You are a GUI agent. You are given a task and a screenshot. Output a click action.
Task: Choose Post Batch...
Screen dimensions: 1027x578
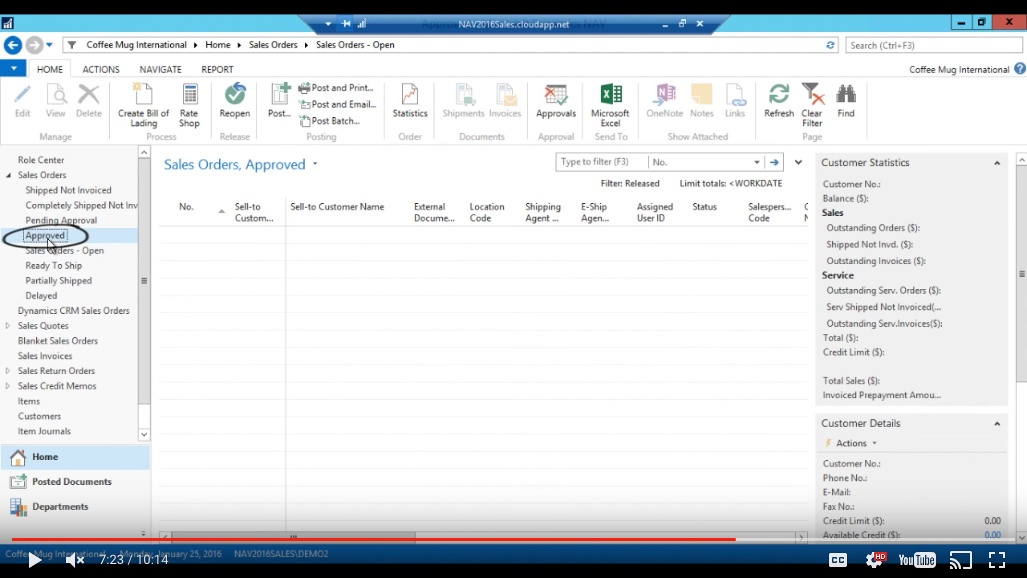pos(329,121)
